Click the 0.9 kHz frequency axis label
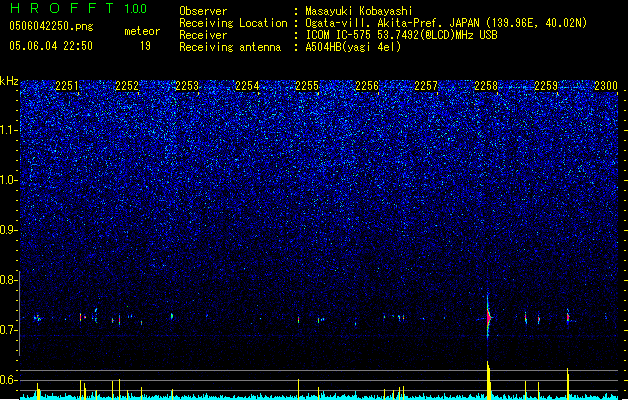 point(9,230)
